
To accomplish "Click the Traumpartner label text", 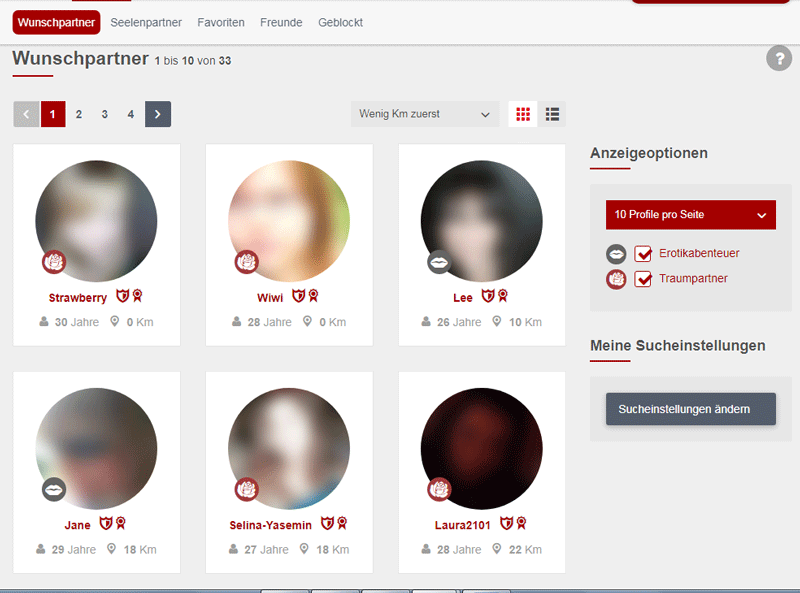I will 693,279.
